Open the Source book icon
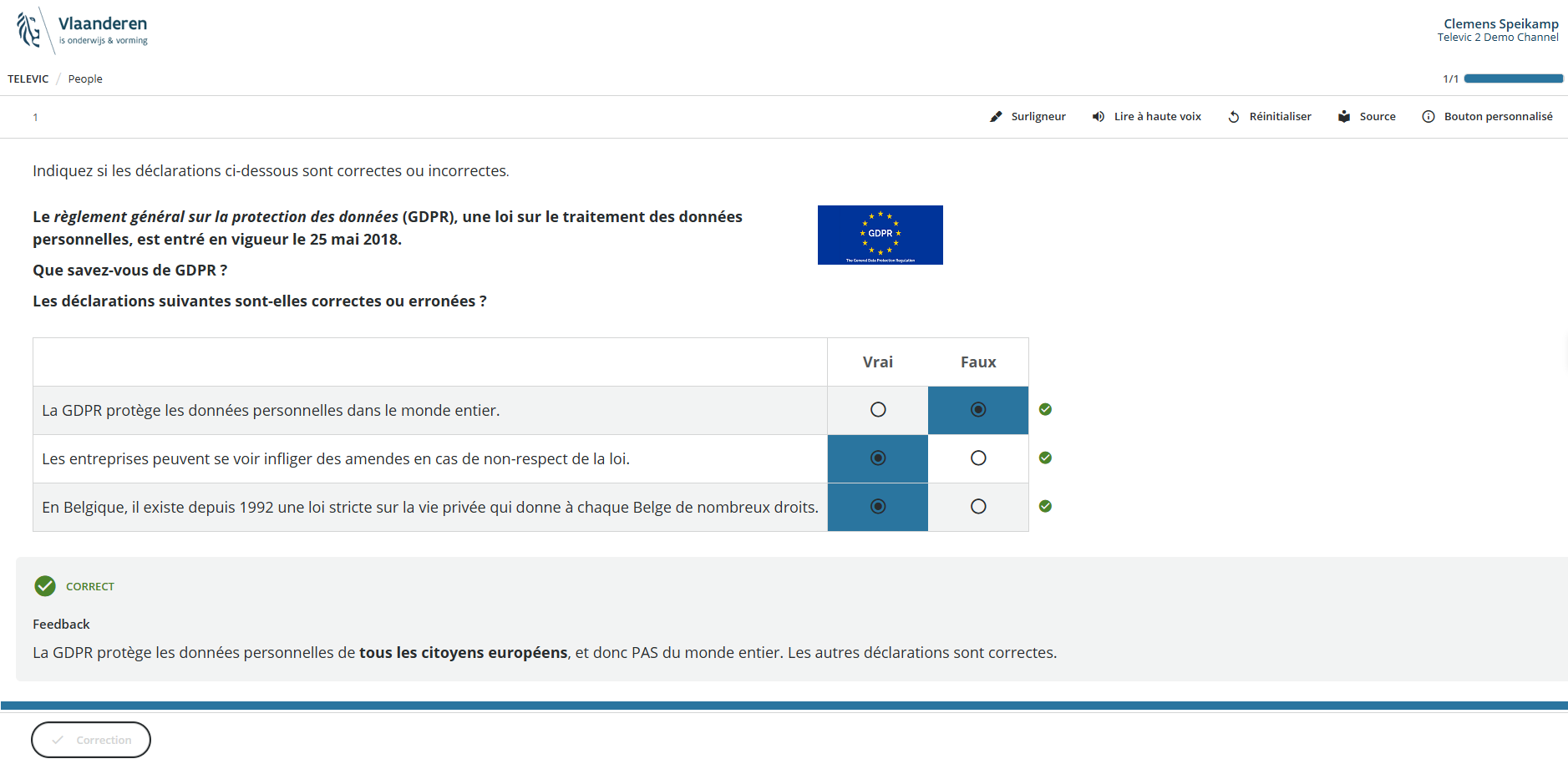The height and width of the screenshot is (764, 1568). pos(1344,117)
